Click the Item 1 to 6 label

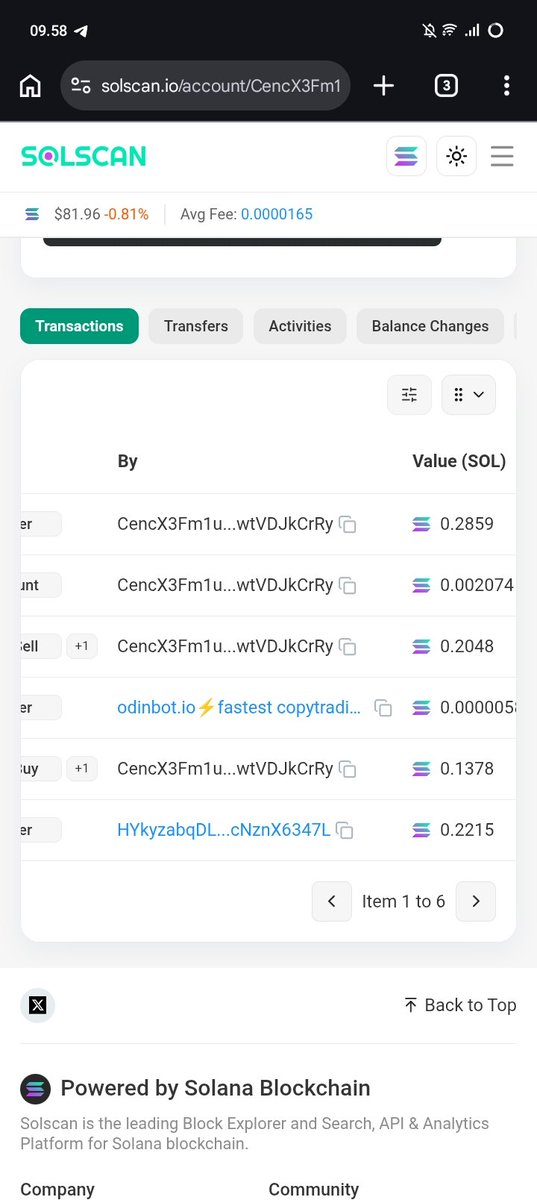click(x=403, y=901)
